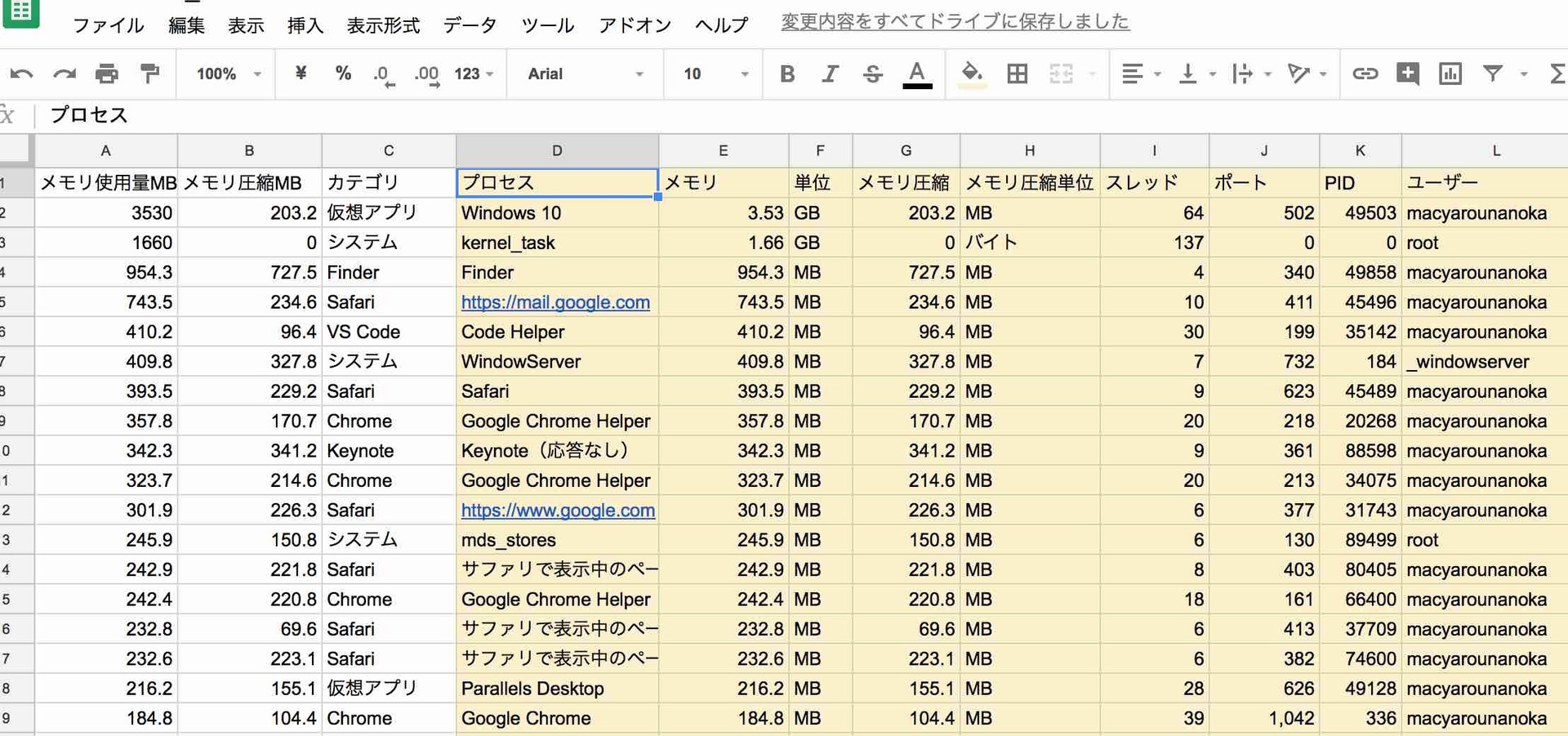Screen dimensions: 1568x736
Task: Open the Arial font dropdown
Action: (x=586, y=74)
